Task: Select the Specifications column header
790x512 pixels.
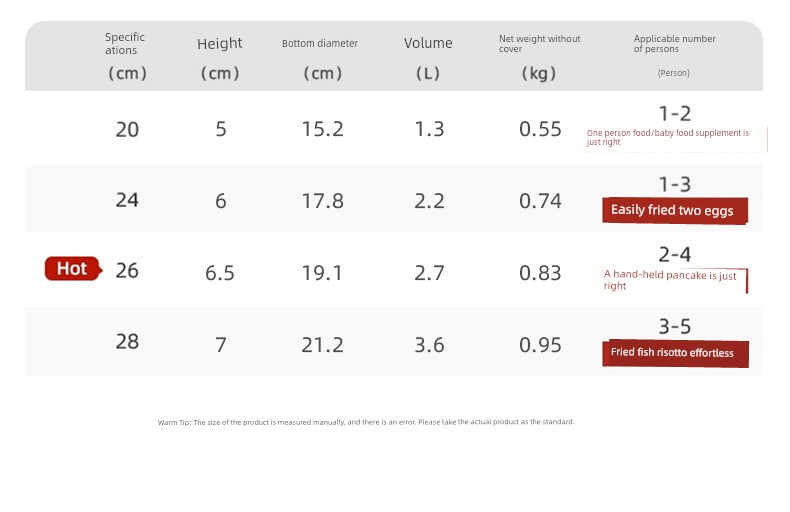Action: pyautogui.click(x=125, y=43)
